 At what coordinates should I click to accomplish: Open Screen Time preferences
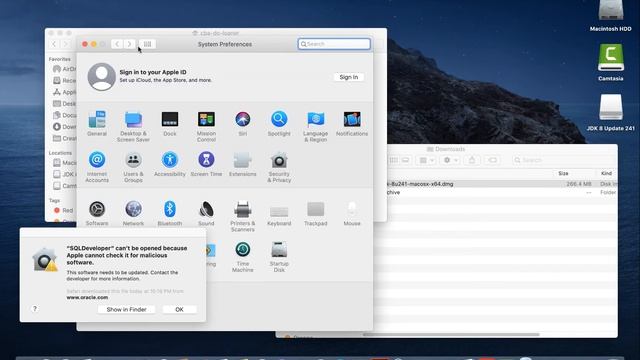(206, 164)
